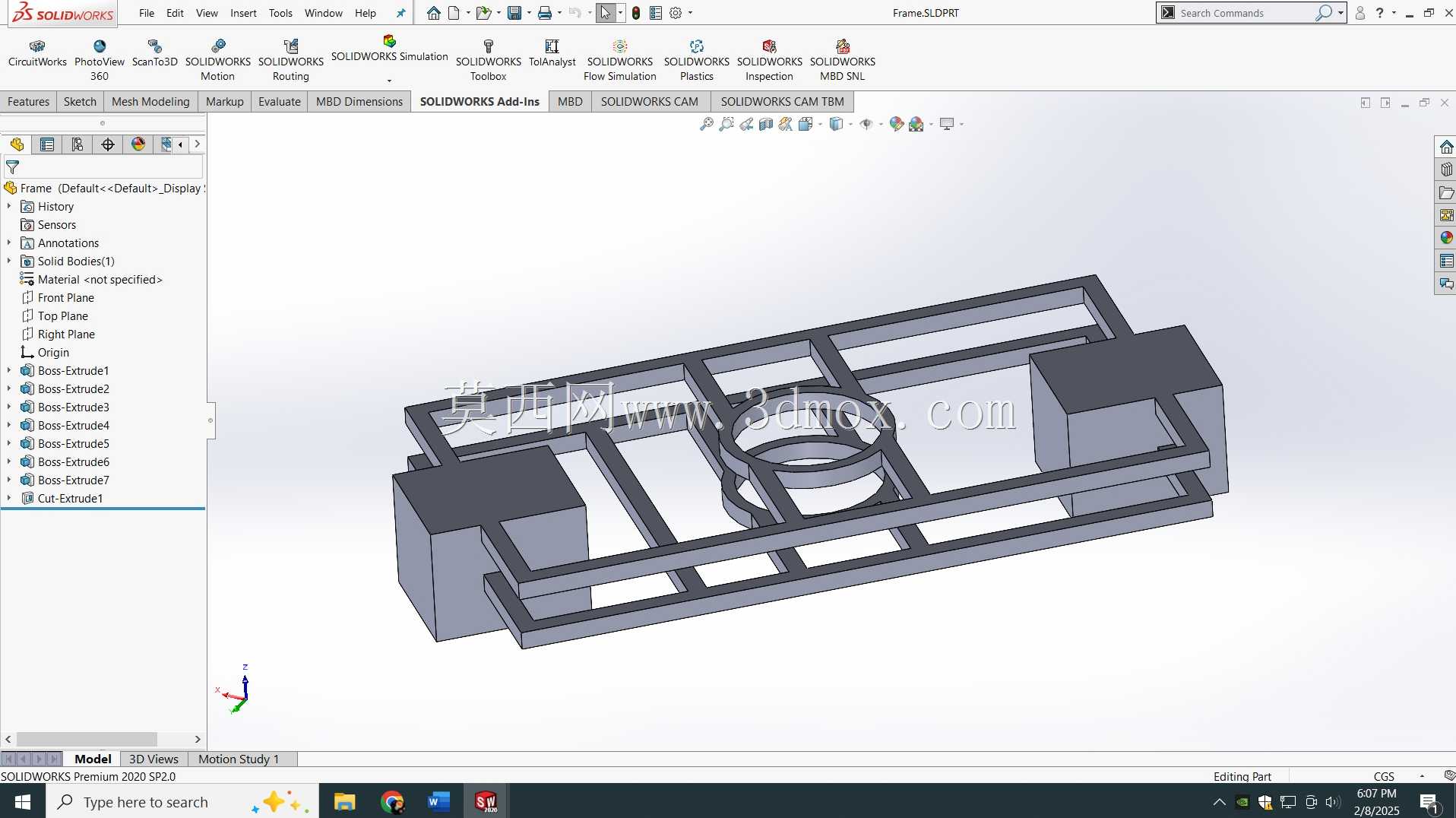Expand the Solid Bodies(1) folder
Screen dimensions: 1456x818
(x=9, y=261)
